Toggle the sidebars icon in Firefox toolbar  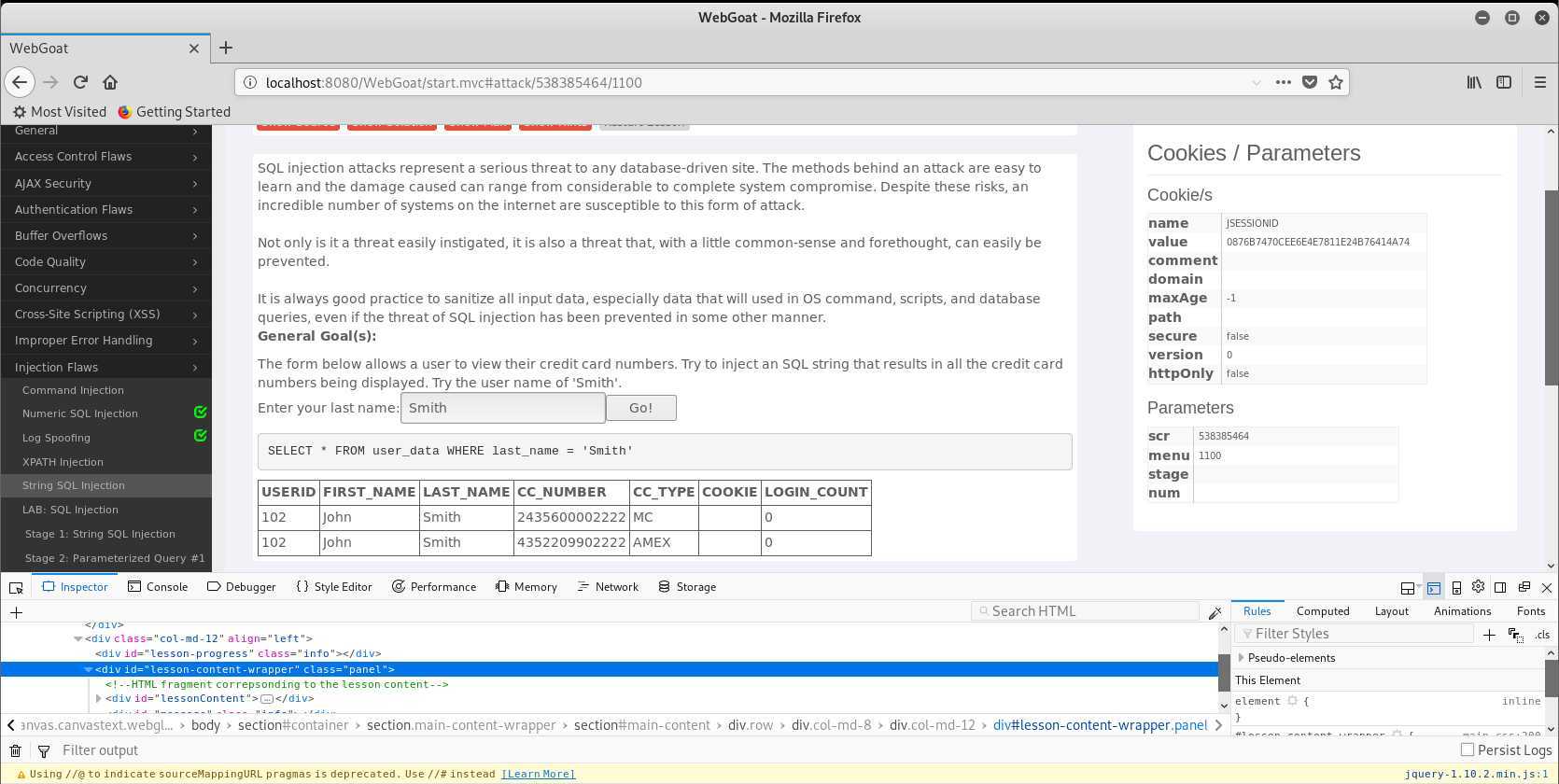(x=1504, y=82)
